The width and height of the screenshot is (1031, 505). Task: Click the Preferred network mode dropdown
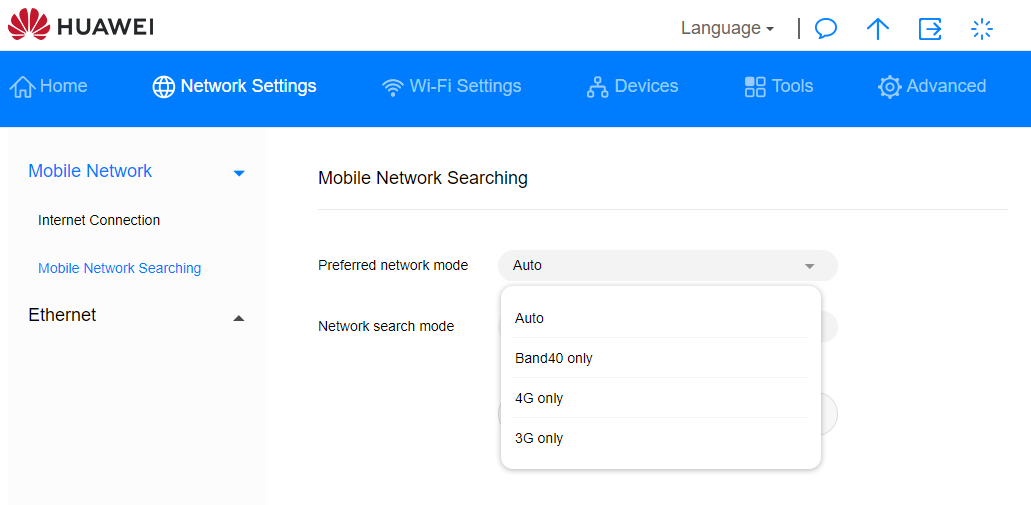(x=667, y=265)
